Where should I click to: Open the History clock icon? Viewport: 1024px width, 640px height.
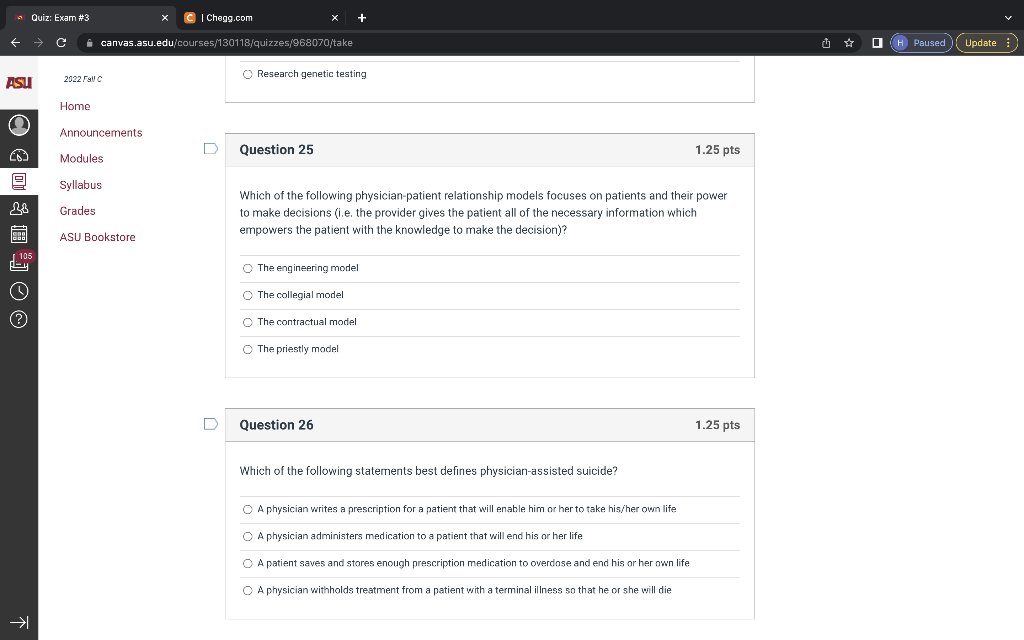coord(19,291)
